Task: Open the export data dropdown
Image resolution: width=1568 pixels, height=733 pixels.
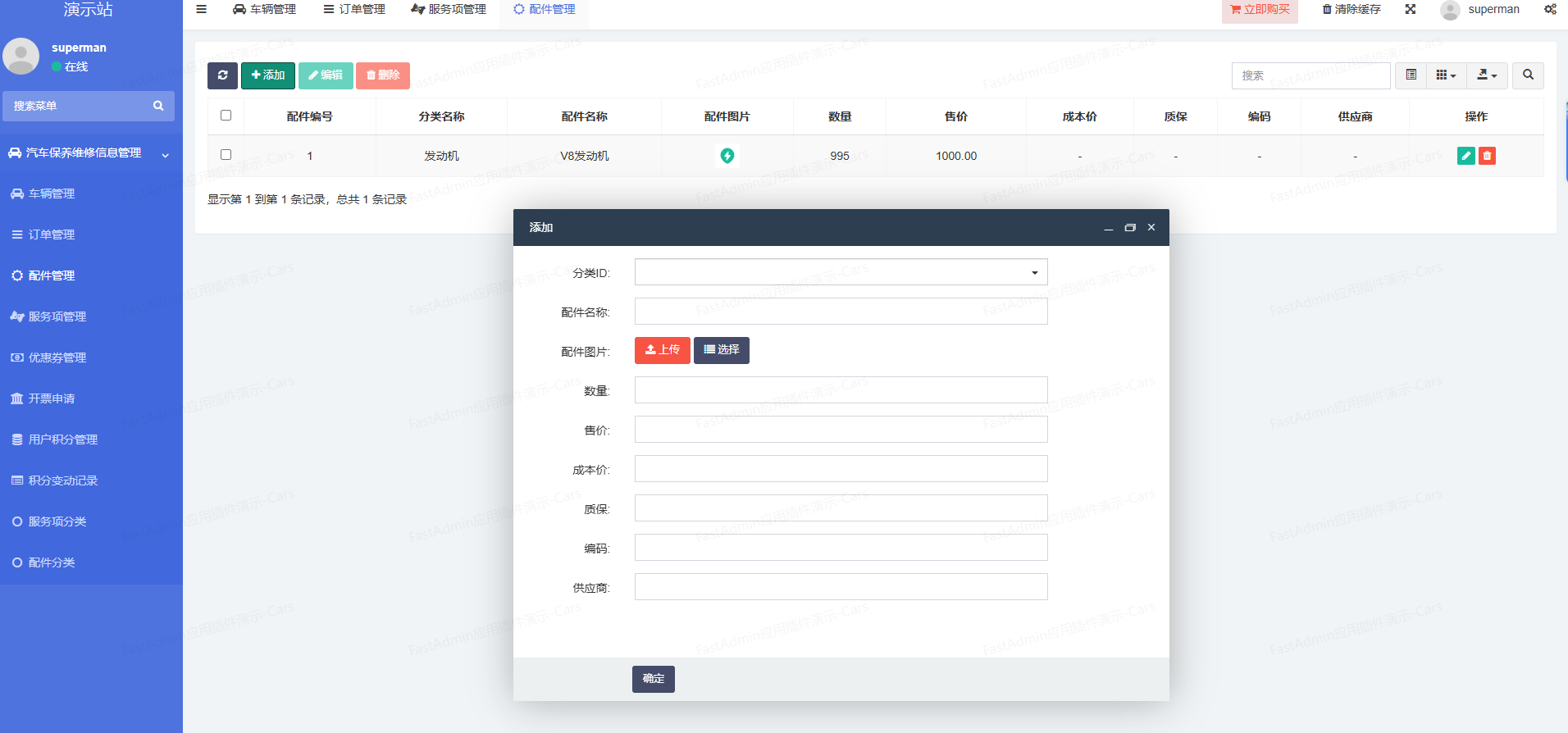Action: pos(1487,75)
